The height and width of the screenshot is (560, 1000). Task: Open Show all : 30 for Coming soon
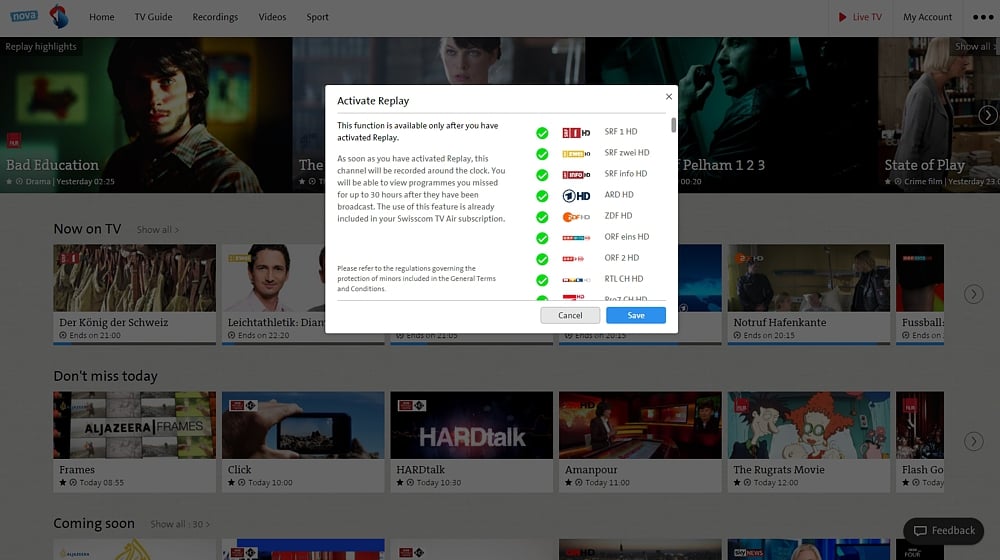tap(180, 524)
